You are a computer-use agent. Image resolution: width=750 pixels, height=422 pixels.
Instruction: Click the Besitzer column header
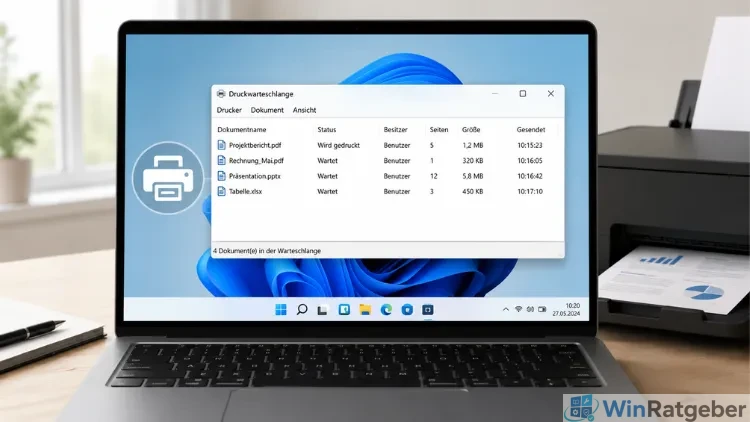click(x=396, y=130)
